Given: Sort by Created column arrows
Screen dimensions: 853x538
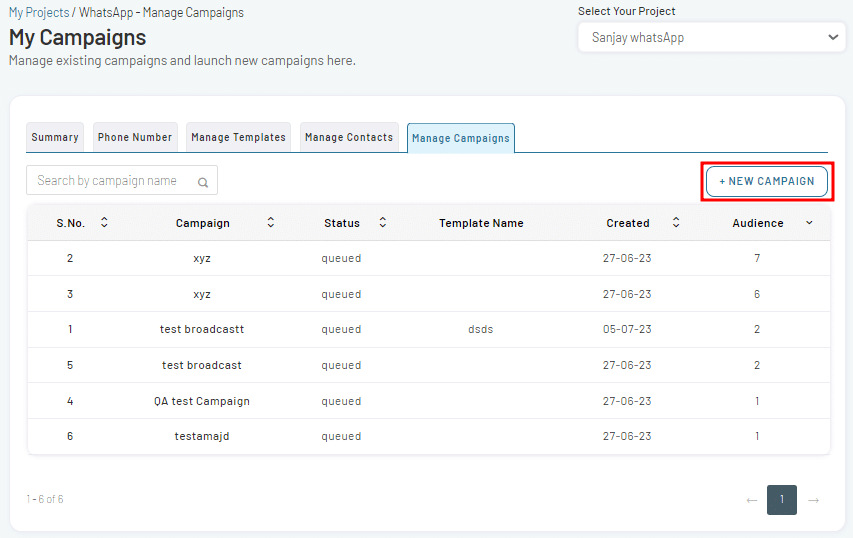Looking at the screenshot, I should coord(676,222).
